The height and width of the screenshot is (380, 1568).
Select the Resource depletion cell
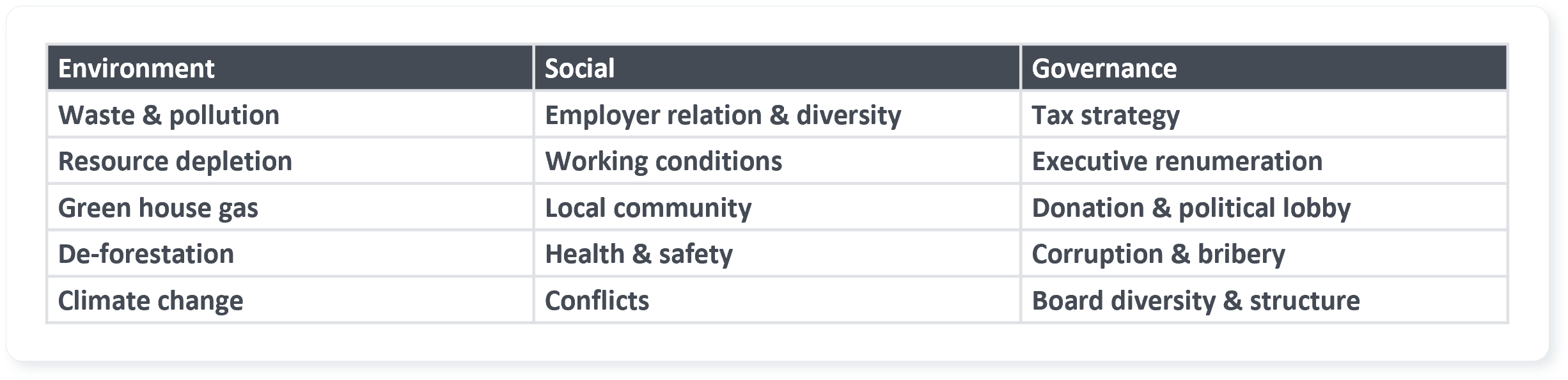tap(290, 161)
